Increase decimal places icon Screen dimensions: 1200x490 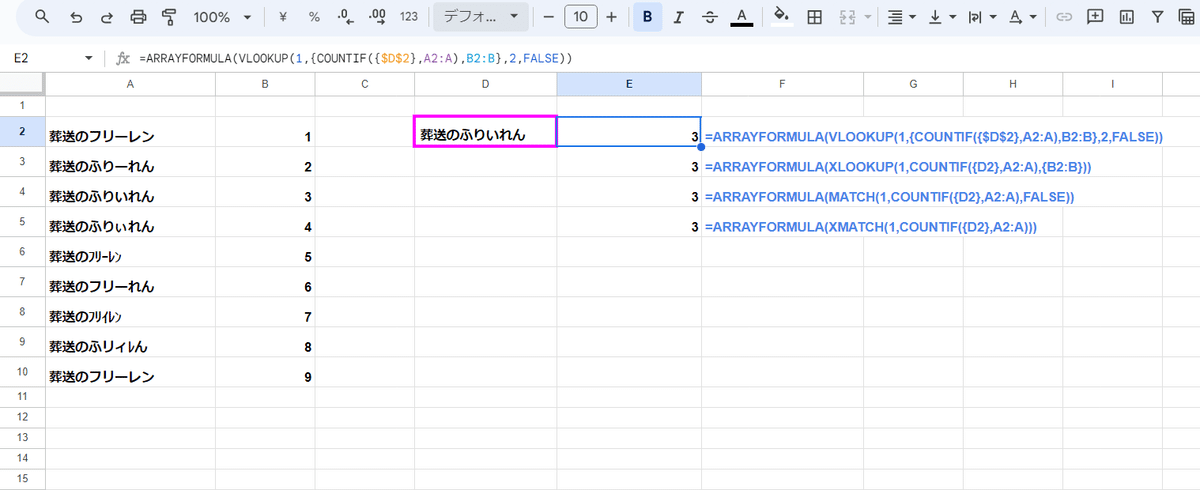[377, 17]
